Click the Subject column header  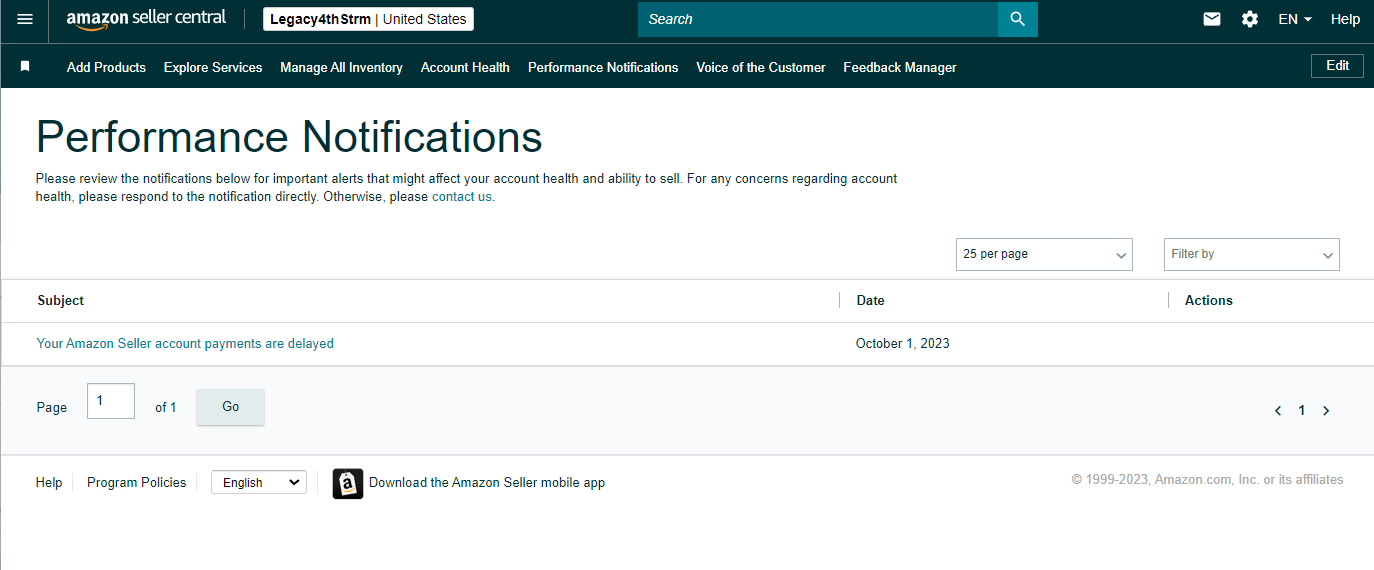[x=61, y=300]
